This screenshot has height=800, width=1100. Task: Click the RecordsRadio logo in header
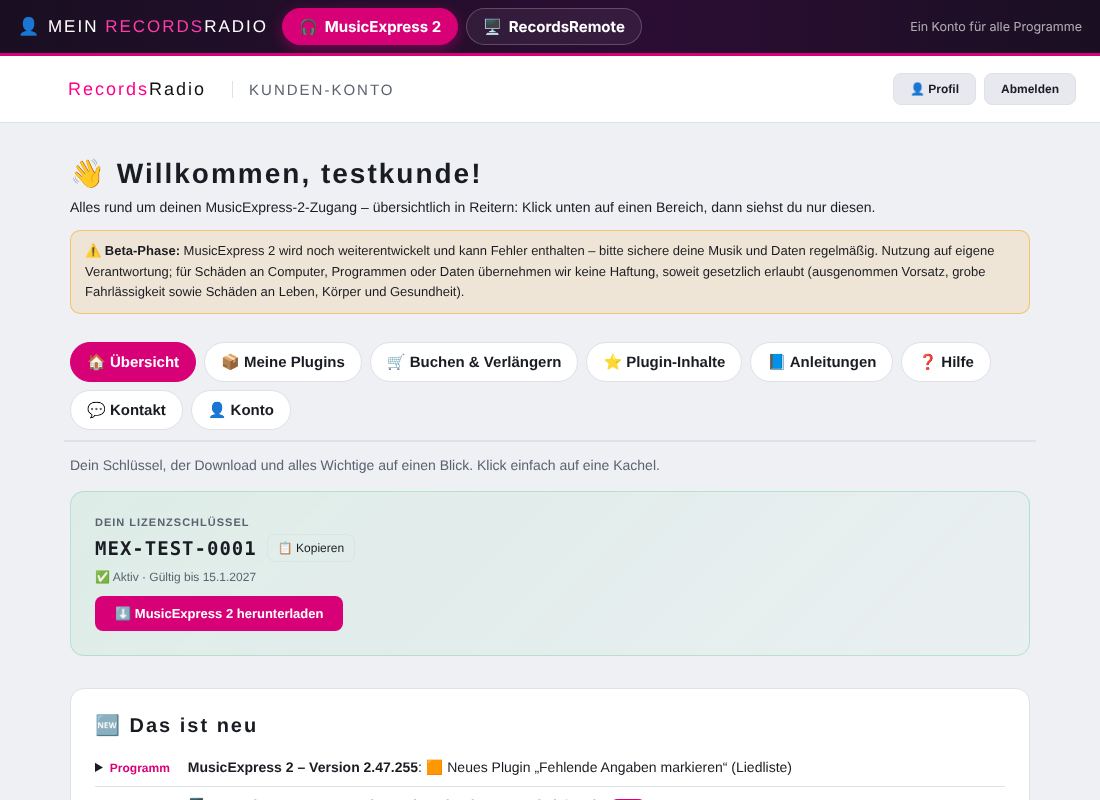[x=136, y=89]
